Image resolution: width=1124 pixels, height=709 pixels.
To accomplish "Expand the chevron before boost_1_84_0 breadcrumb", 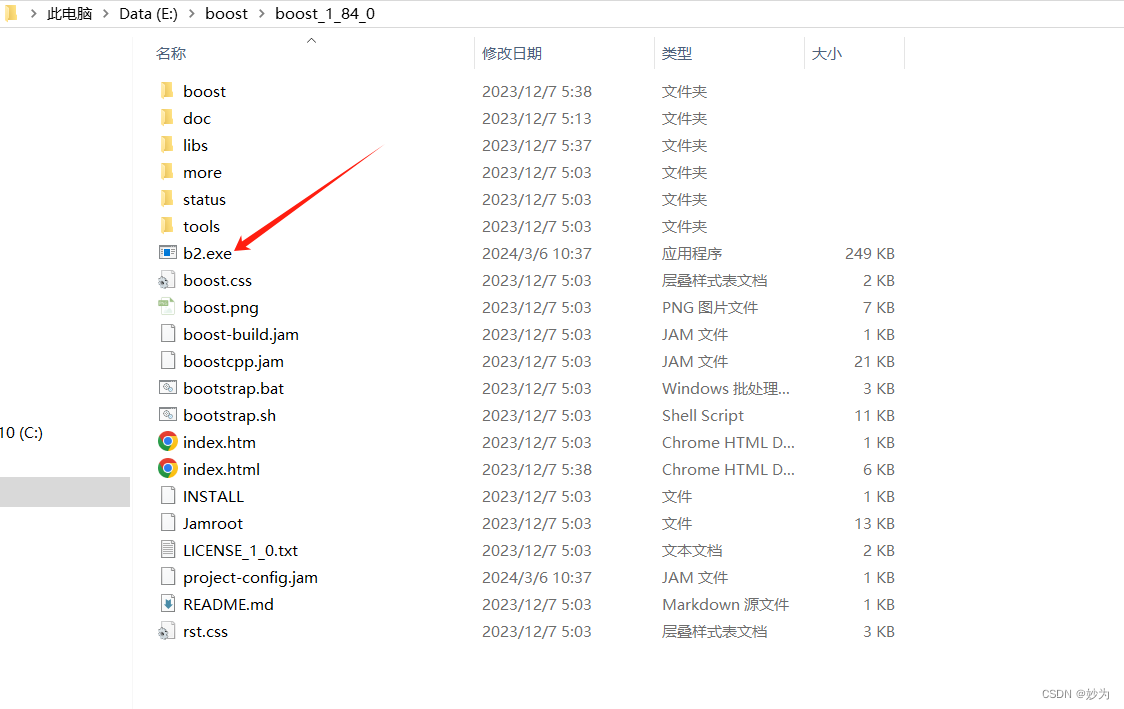I will 262,14.
